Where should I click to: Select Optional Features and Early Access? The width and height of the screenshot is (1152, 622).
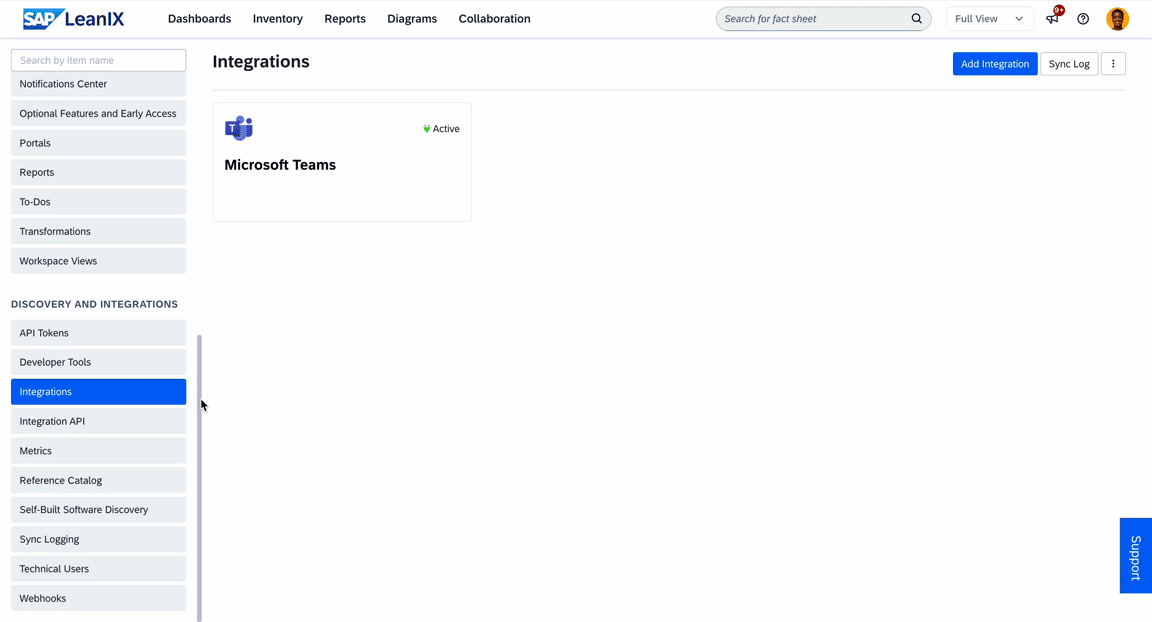[x=98, y=113]
